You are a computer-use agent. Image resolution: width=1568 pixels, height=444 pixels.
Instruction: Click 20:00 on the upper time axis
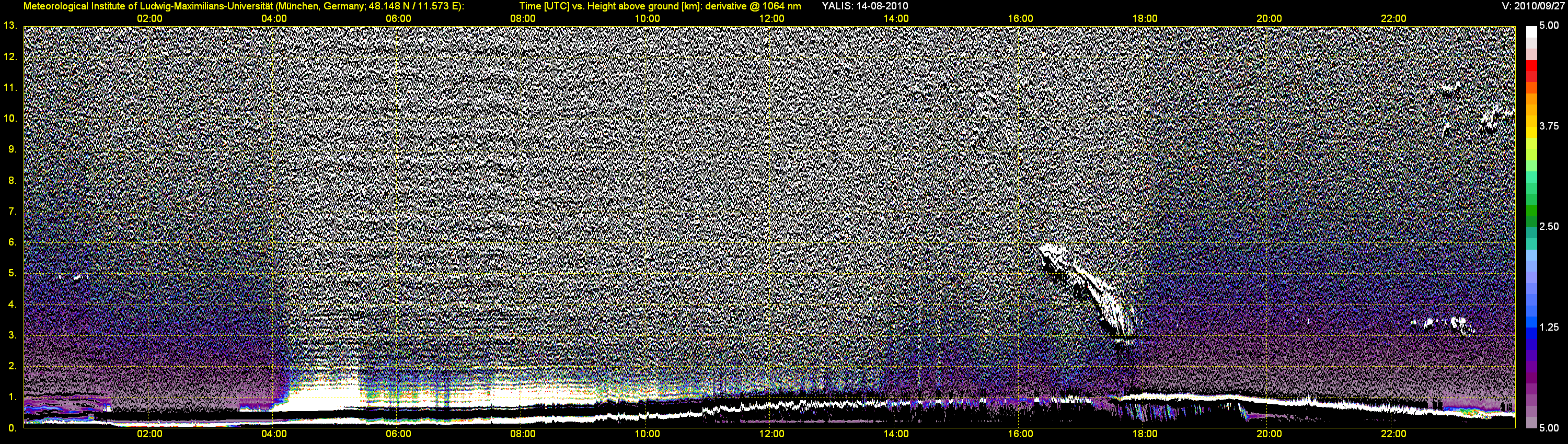pyautogui.click(x=1269, y=19)
